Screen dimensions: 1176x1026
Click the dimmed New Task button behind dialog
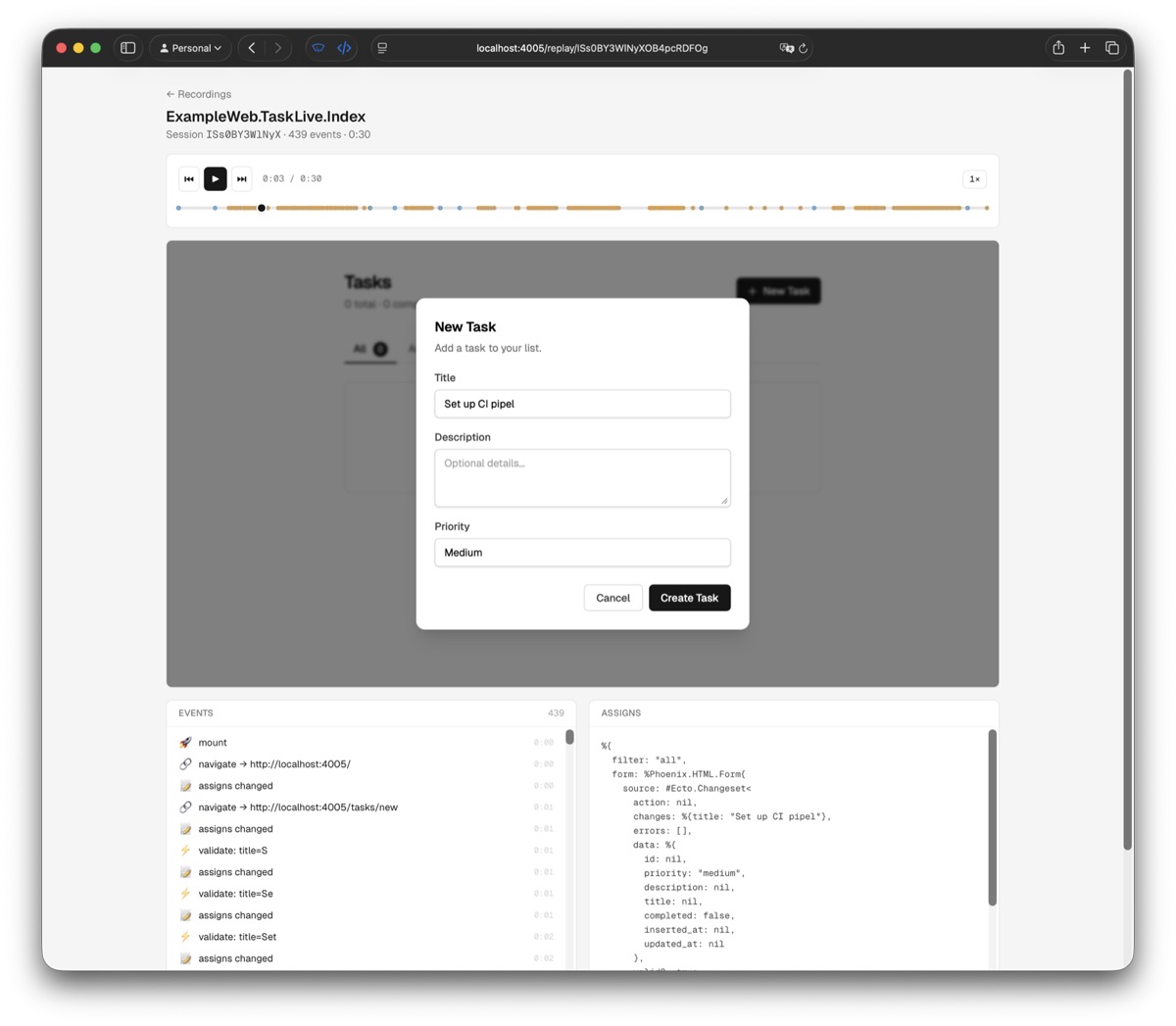coord(779,291)
